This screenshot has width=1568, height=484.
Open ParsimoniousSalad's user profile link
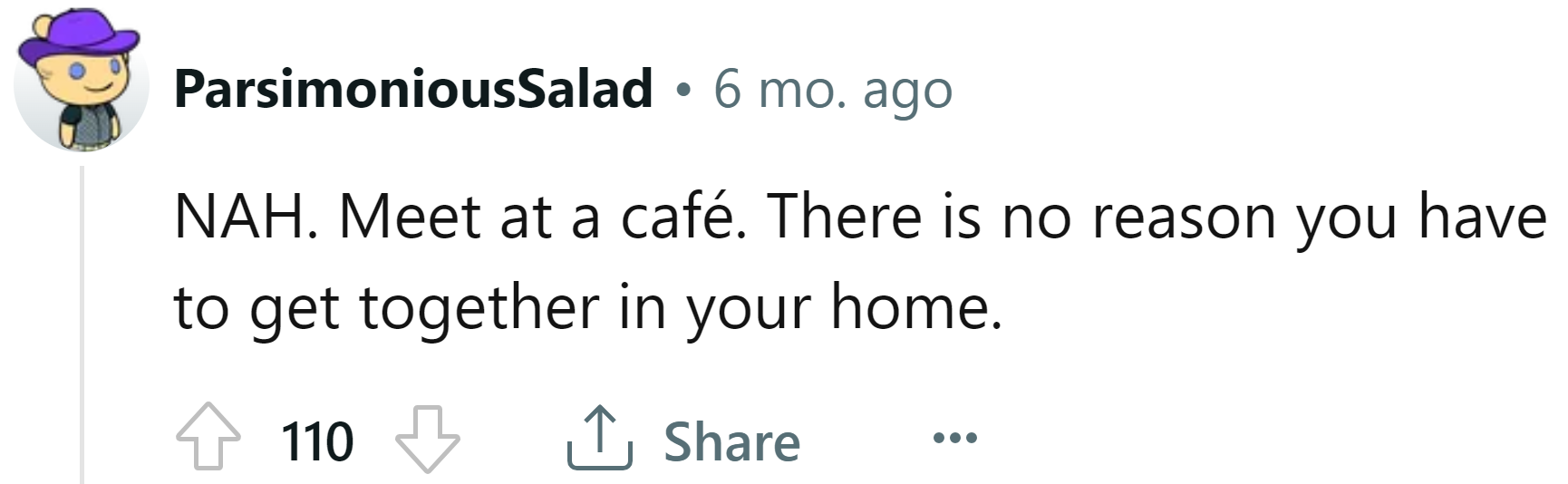[x=412, y=89]
